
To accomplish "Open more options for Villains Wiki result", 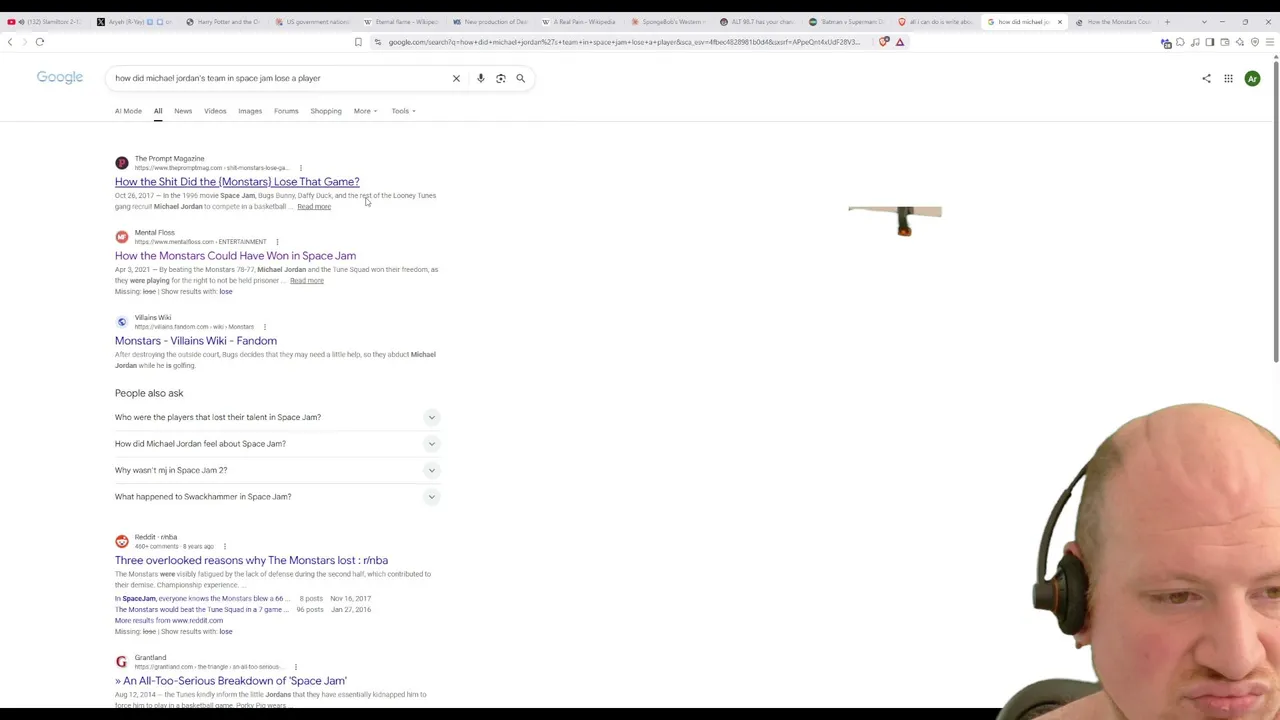I will (x=265, y=327).
